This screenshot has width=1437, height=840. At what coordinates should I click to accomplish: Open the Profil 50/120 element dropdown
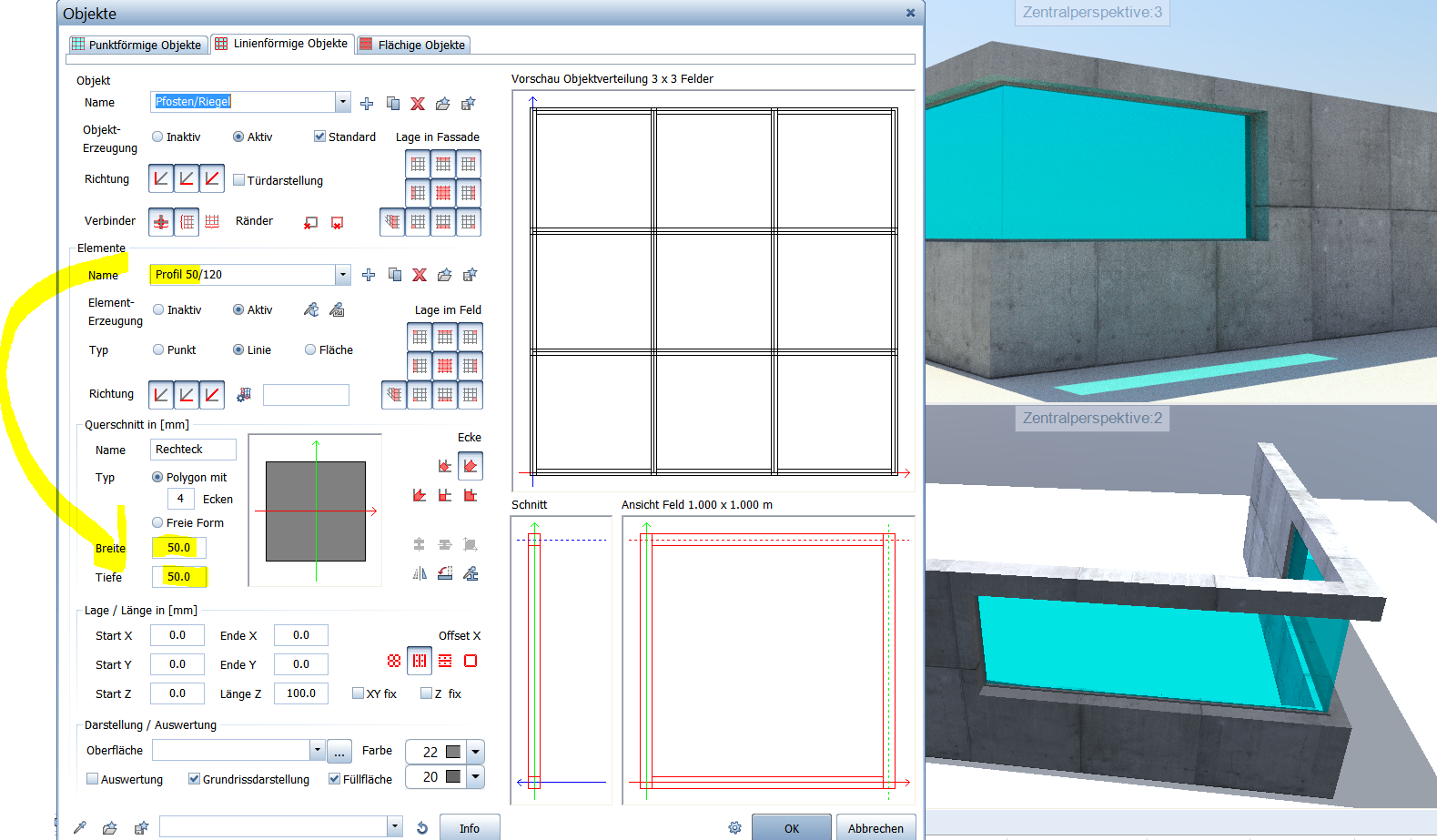pos(343,275)
